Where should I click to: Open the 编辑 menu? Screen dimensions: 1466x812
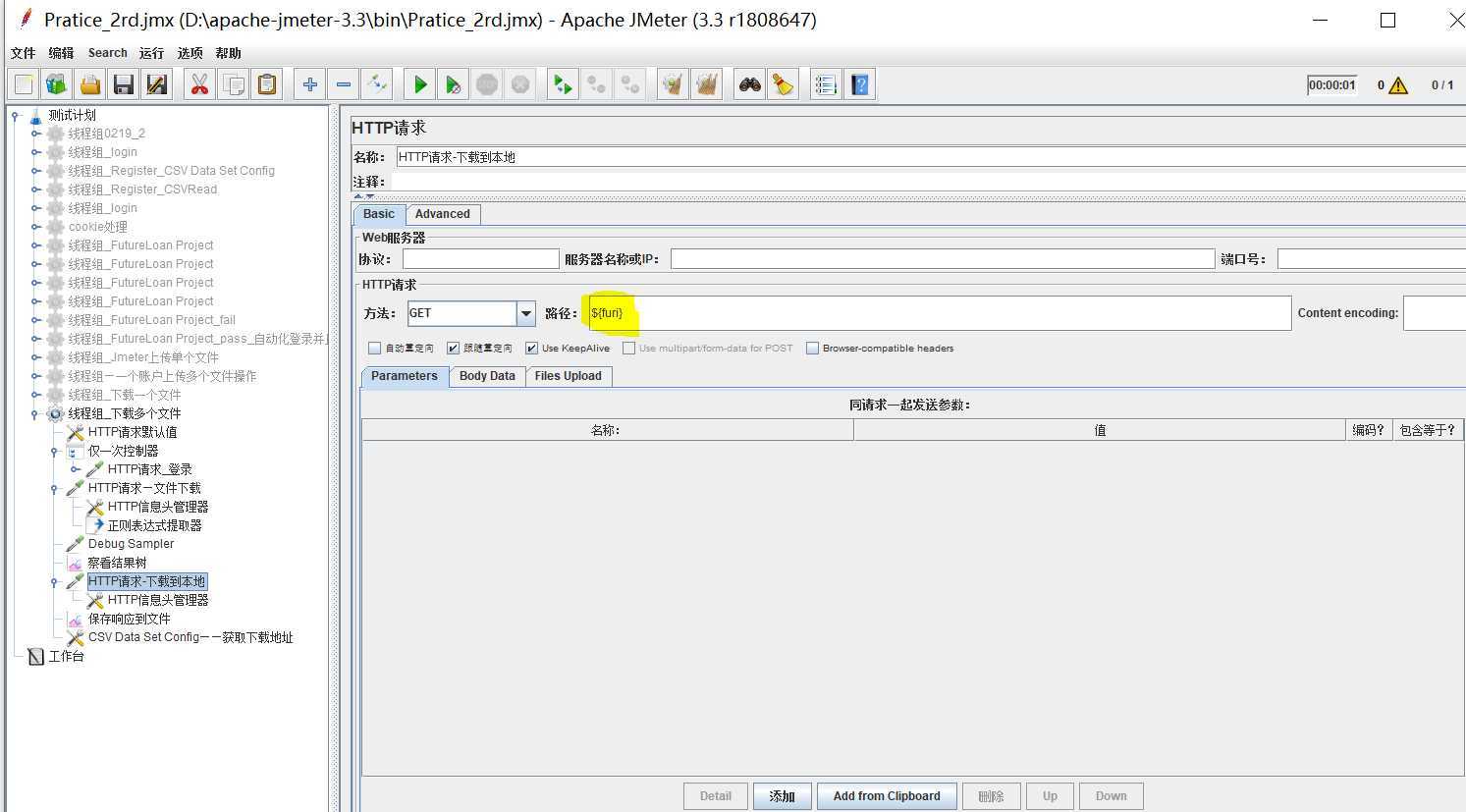coord(61,53)
